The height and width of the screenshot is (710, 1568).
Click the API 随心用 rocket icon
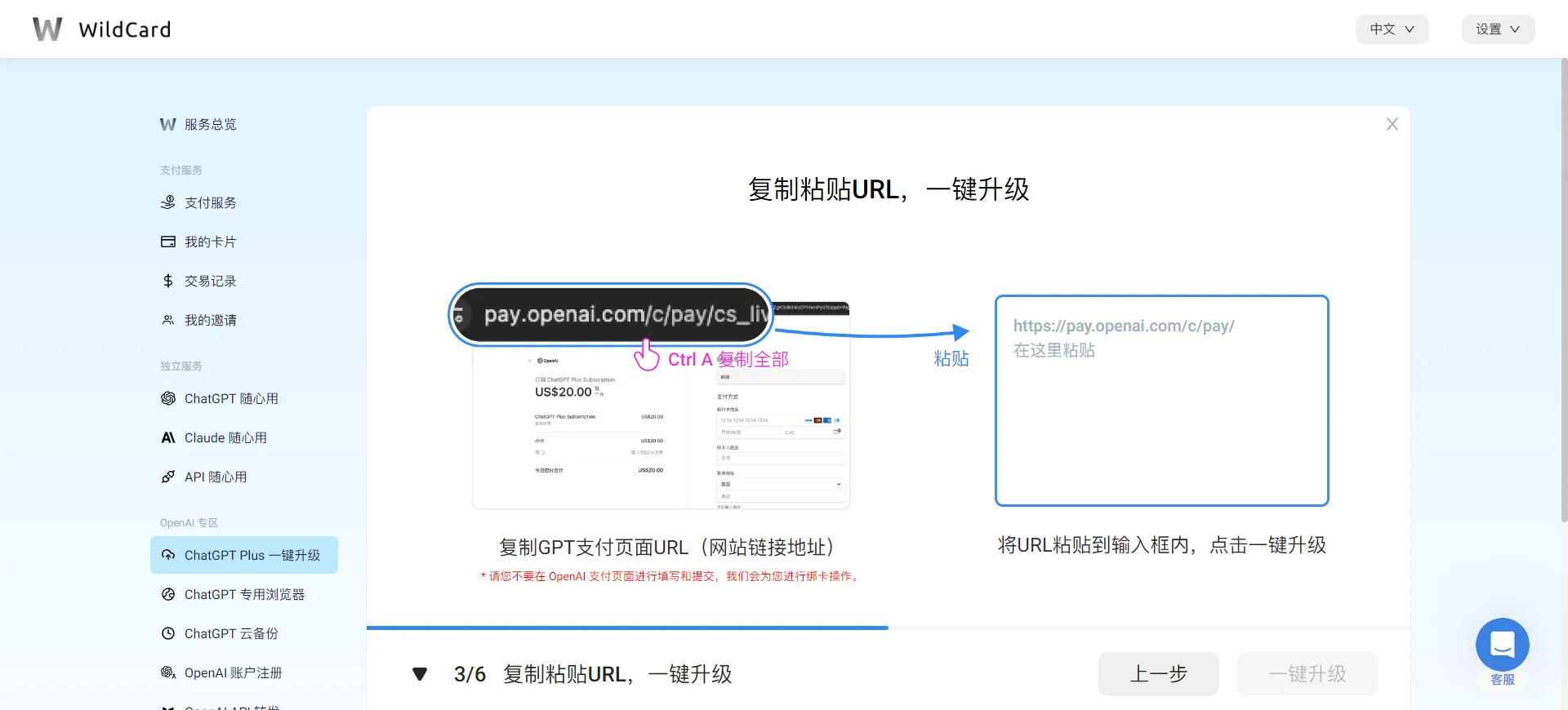click(168, 477)
